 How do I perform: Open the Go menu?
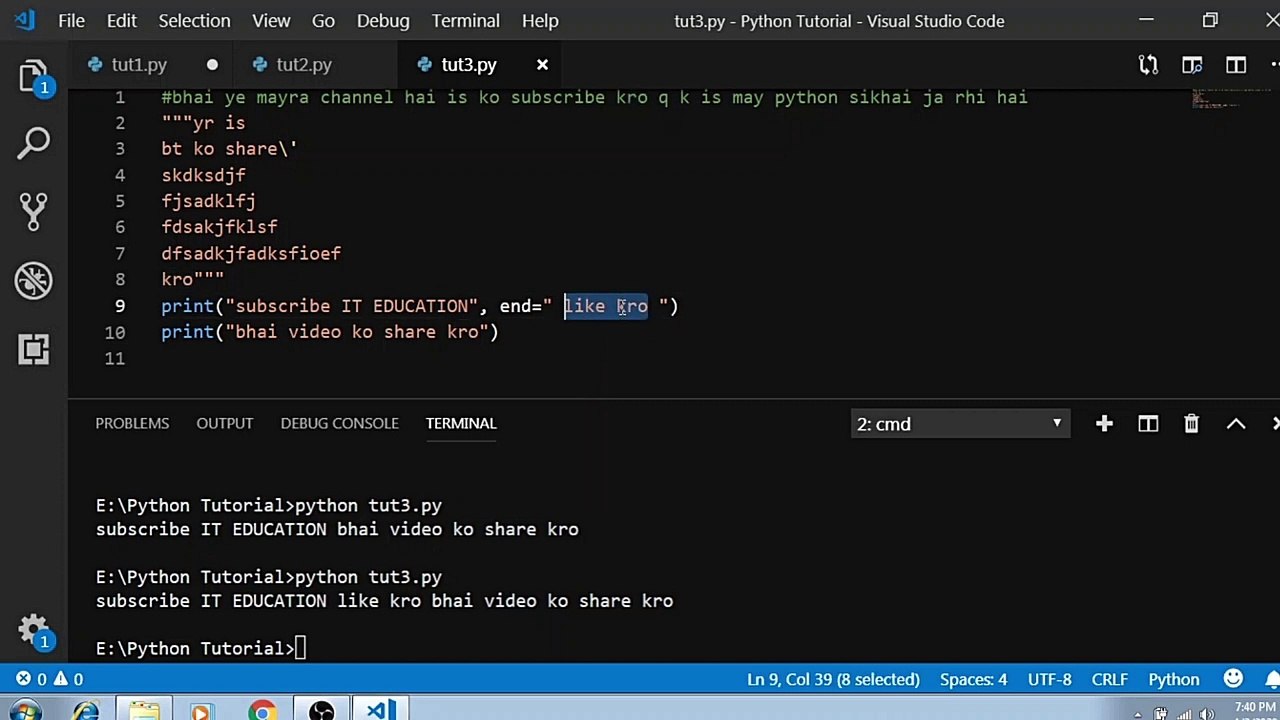pos(323,20)
